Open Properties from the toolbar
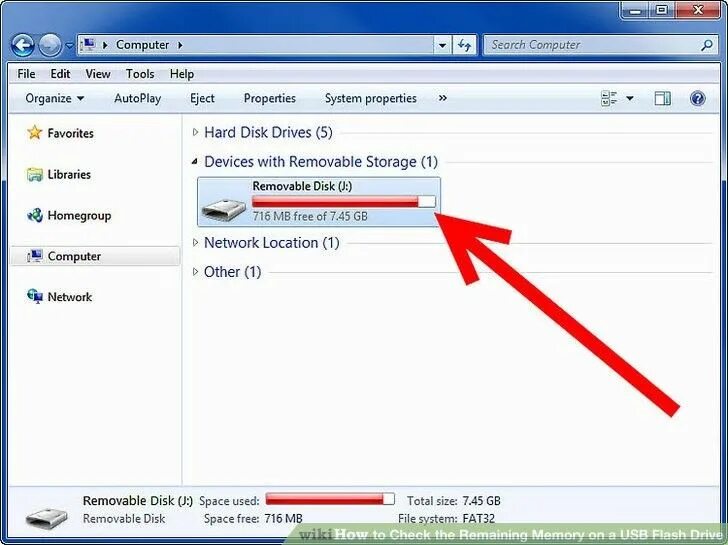The width and height of the screenshot is (728, 545). [x=269, y=98]
